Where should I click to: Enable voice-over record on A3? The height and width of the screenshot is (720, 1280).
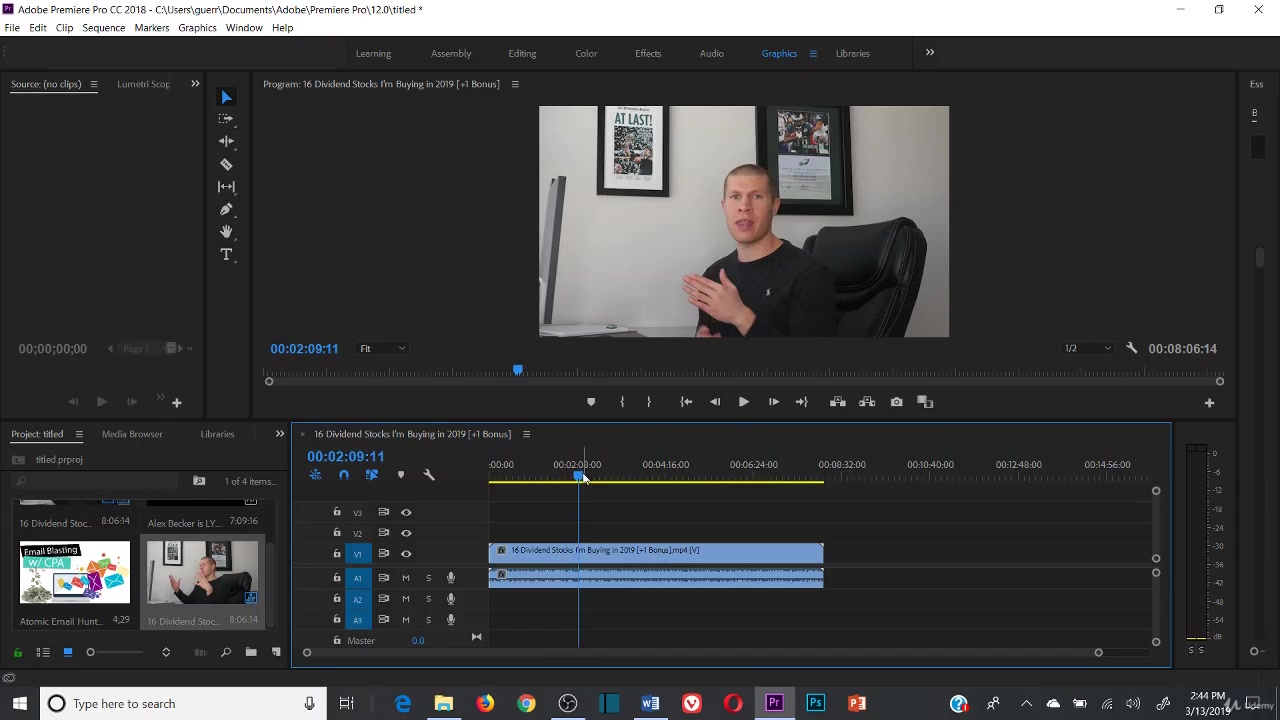pos(451,620)
